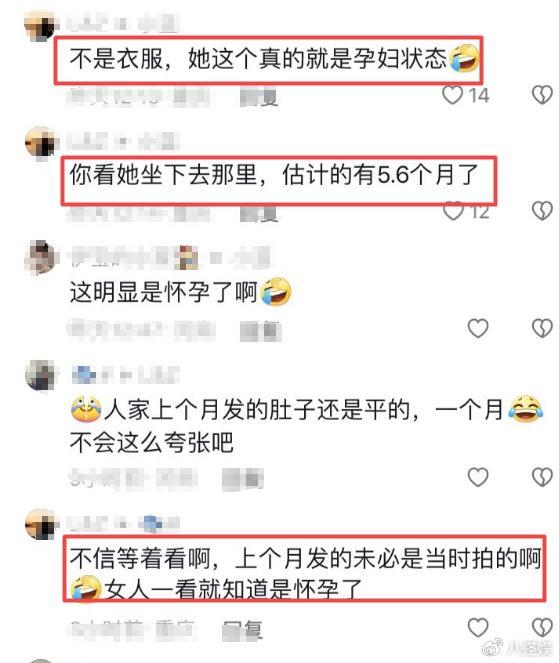The width and height of the screenshot is (559, 663).
Task: Like the '这明显是怀孕了啊' comment
Action: (478, 328)
